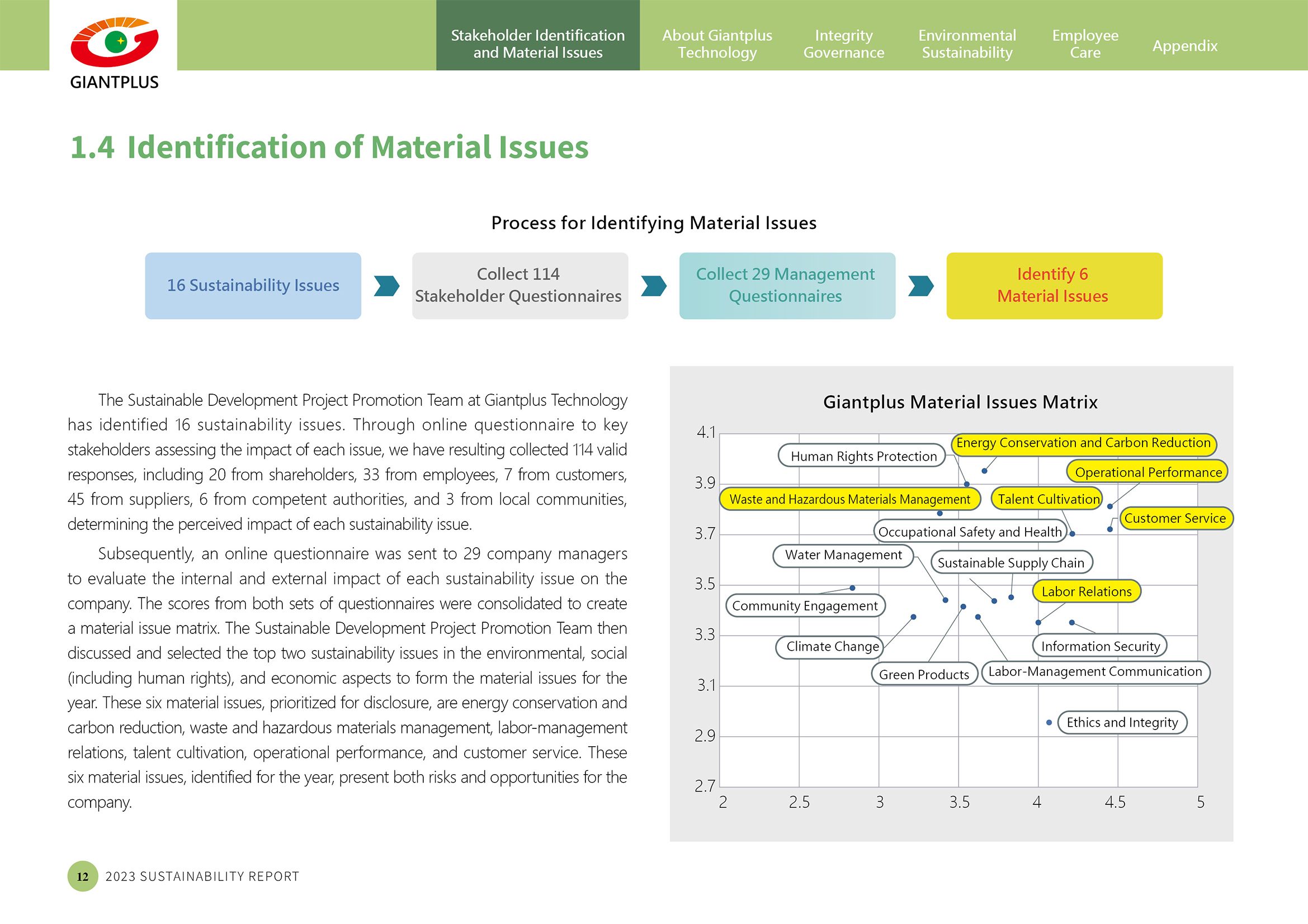Select Labor Relations label
Viewport: 1308px width, 924px height.
1087,591
